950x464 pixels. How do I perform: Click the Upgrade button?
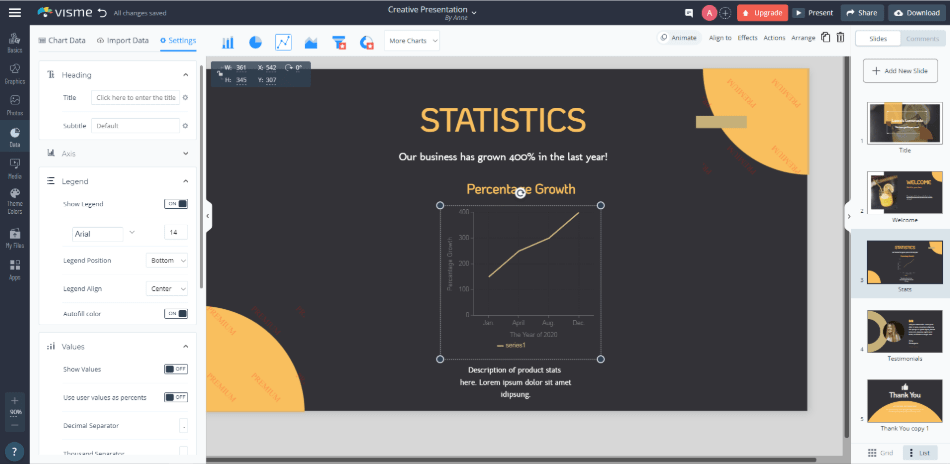pos(762,13)
